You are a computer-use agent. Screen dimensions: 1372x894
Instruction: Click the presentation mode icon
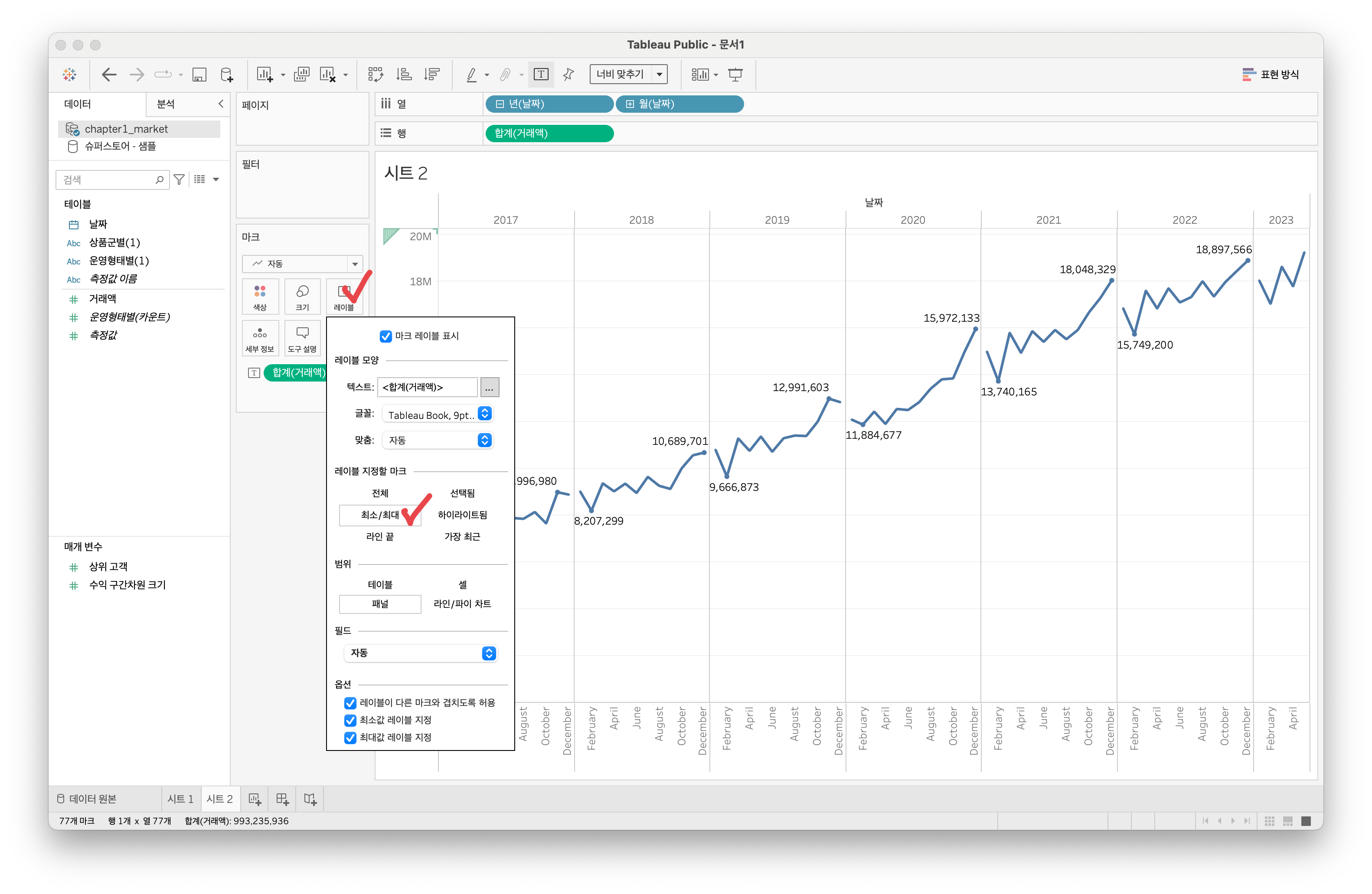(735, 75)
